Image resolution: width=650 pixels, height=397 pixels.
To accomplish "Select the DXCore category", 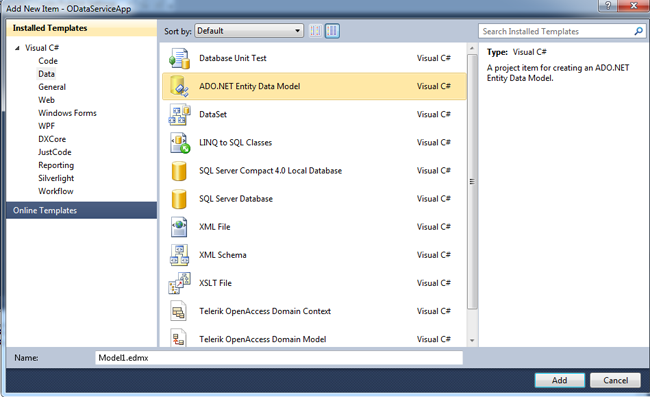I will click(x=52, y=139).
